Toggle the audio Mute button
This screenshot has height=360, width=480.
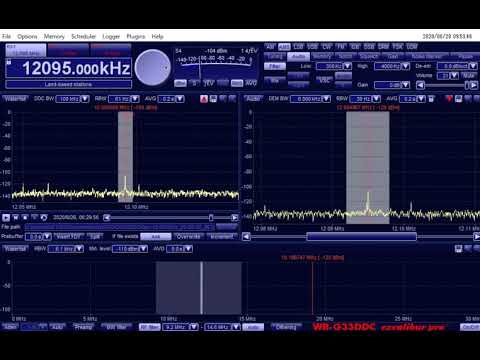[x=469, y=76]
